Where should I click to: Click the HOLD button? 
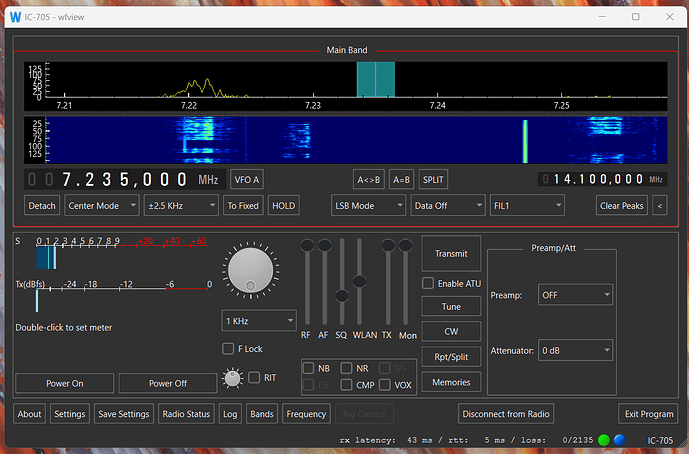[283, 206]
